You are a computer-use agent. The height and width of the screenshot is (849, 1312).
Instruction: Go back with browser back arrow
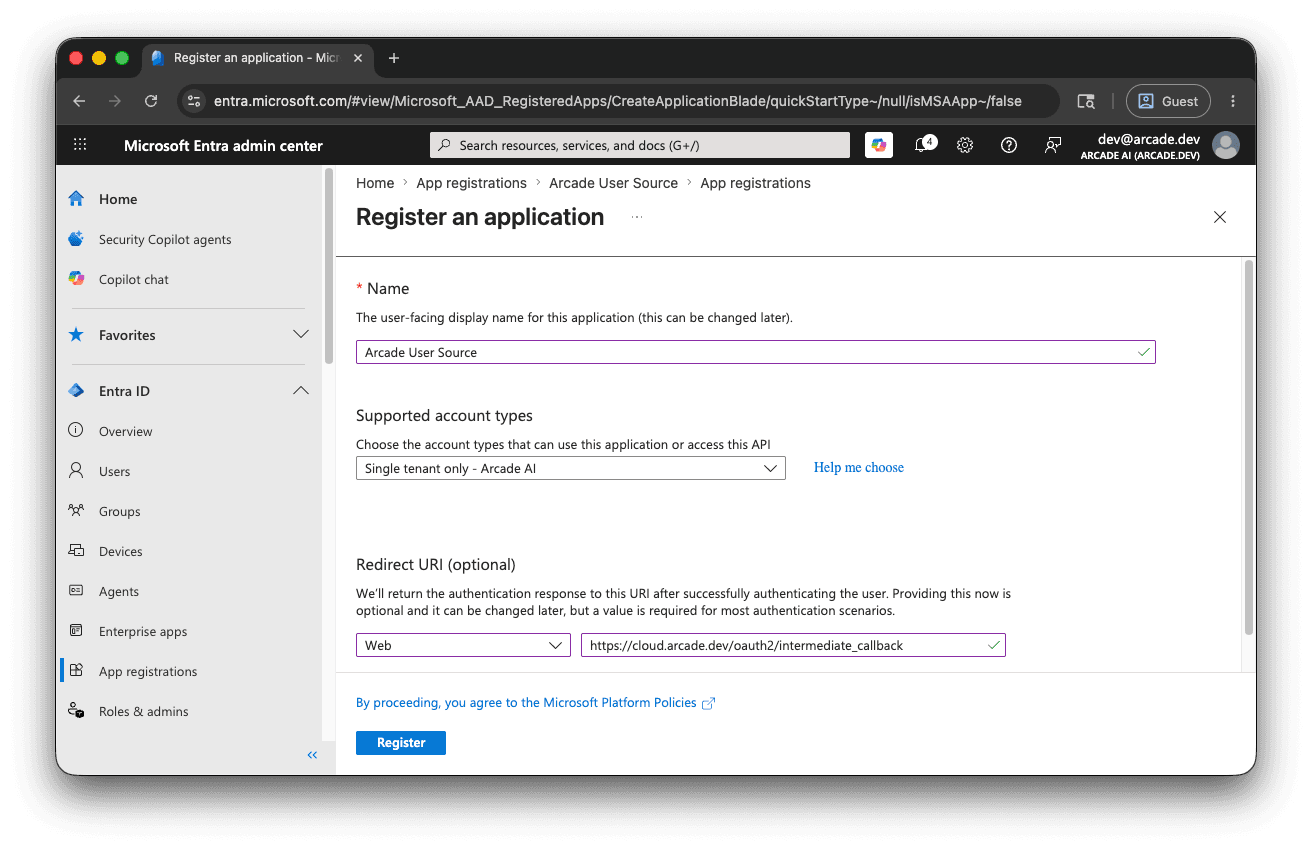[x=79, y=101]
